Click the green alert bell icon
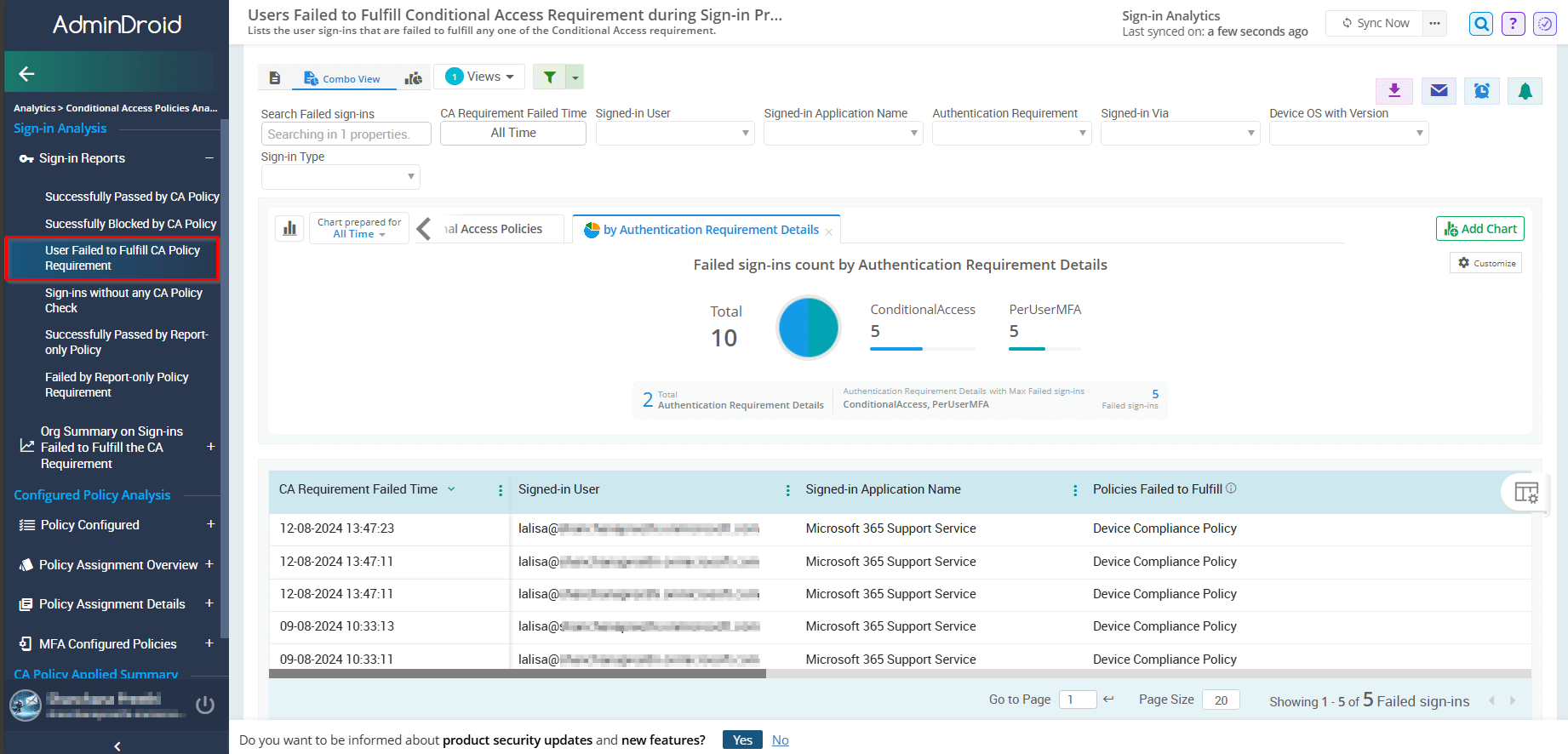This screenshot has height=754, width=1568. 1525,90
